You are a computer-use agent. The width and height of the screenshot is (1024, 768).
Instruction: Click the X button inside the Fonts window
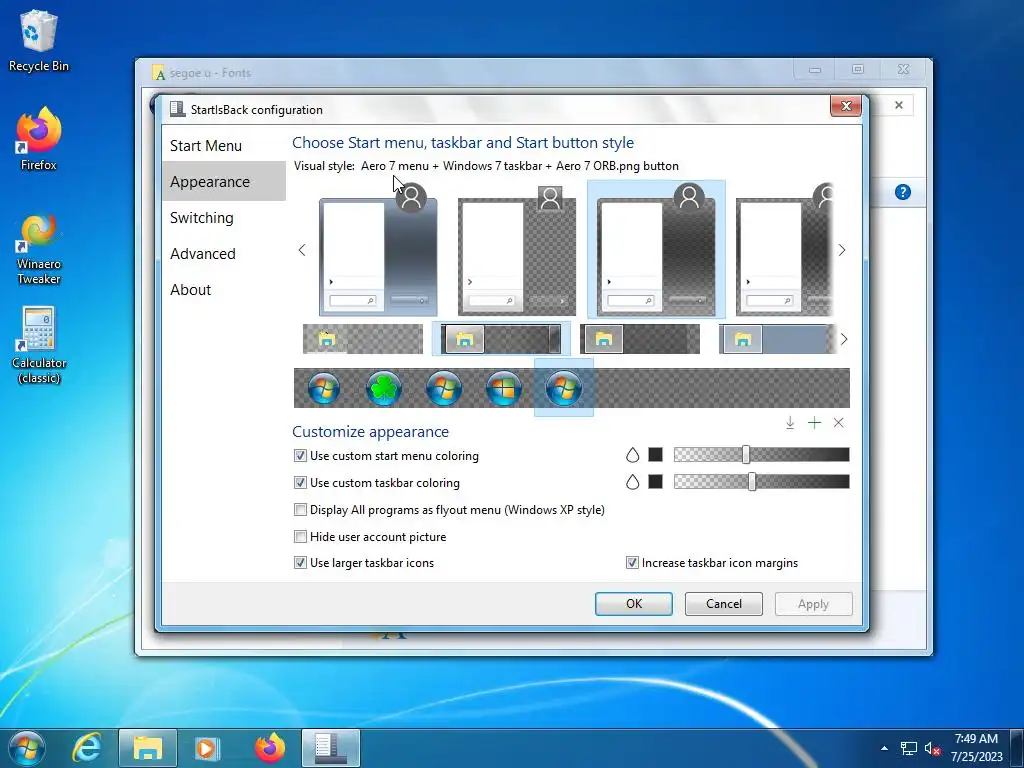point(899,105)
